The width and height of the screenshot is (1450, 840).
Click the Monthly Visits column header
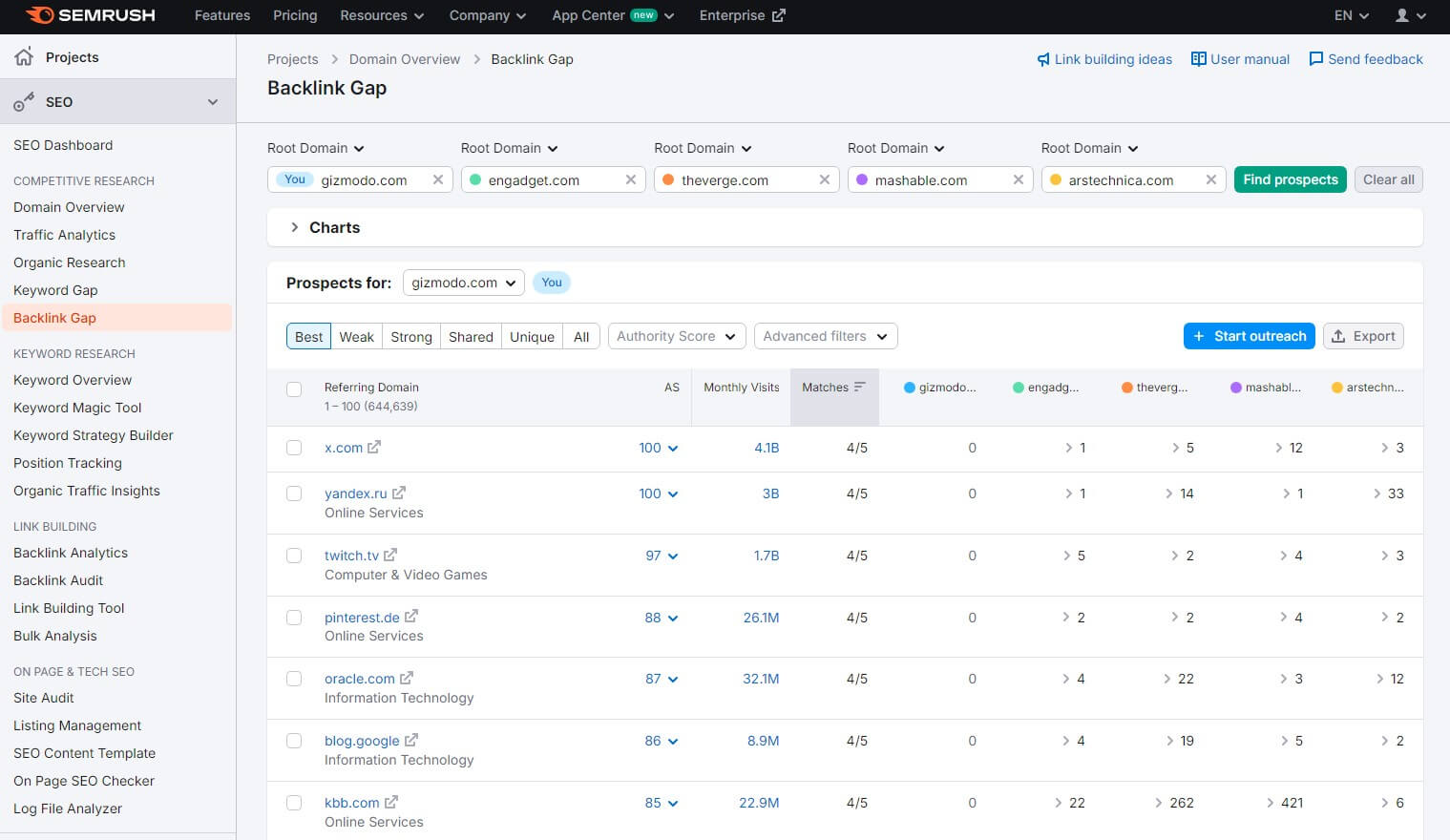[742, 388]
